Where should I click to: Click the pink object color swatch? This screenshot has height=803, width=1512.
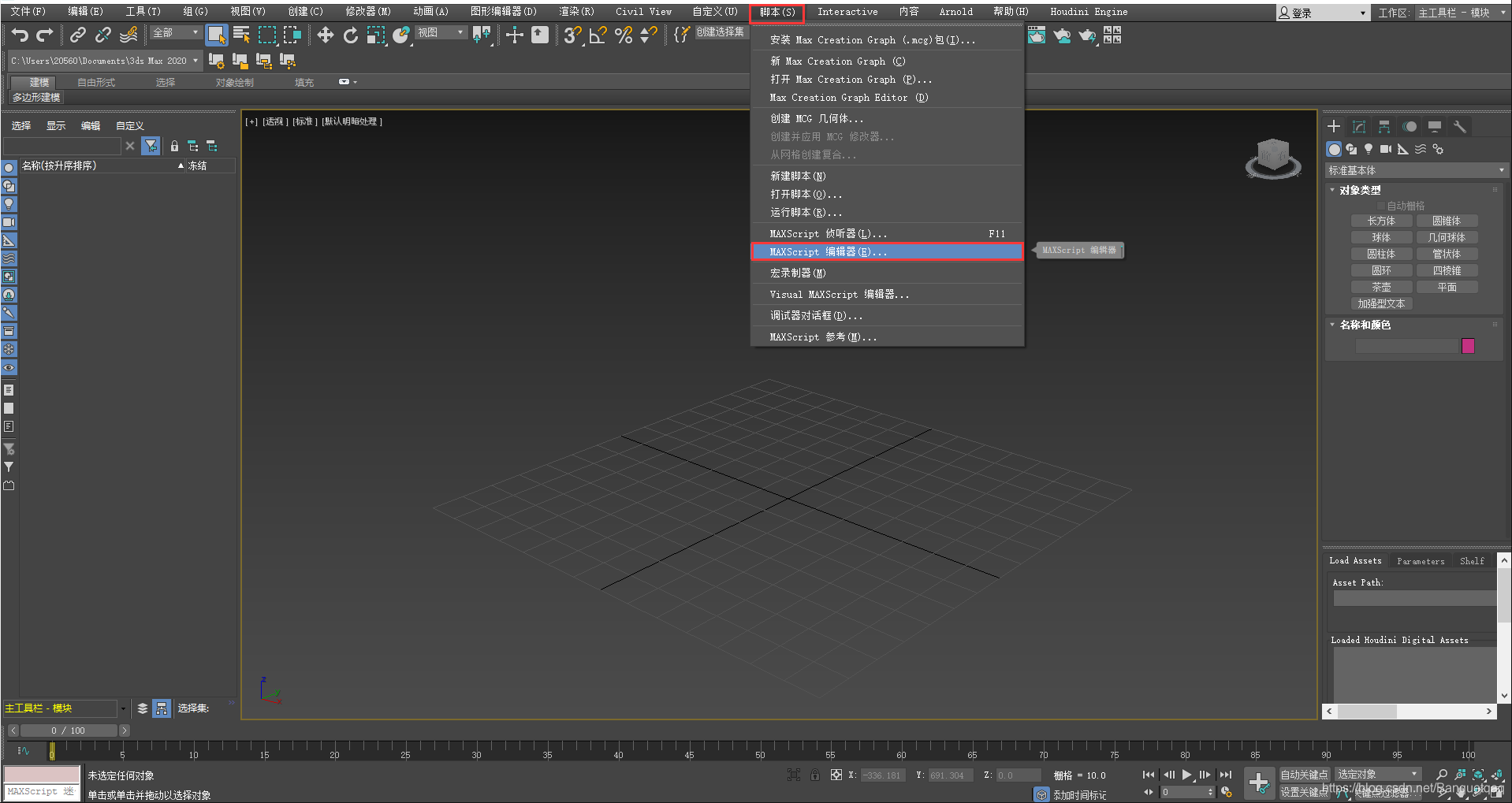click(x=1468, y=346)
